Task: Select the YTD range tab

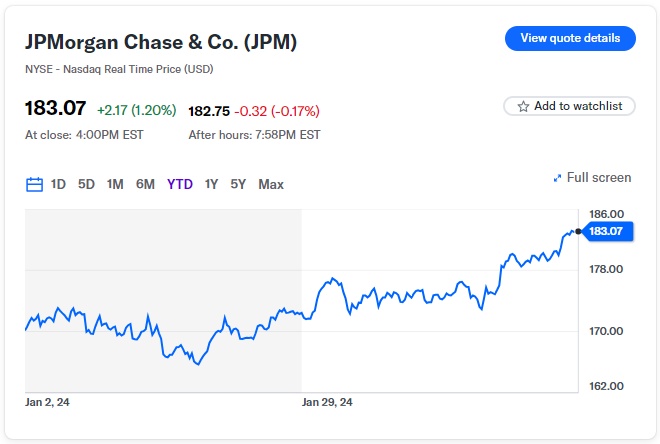Action: 180,184
